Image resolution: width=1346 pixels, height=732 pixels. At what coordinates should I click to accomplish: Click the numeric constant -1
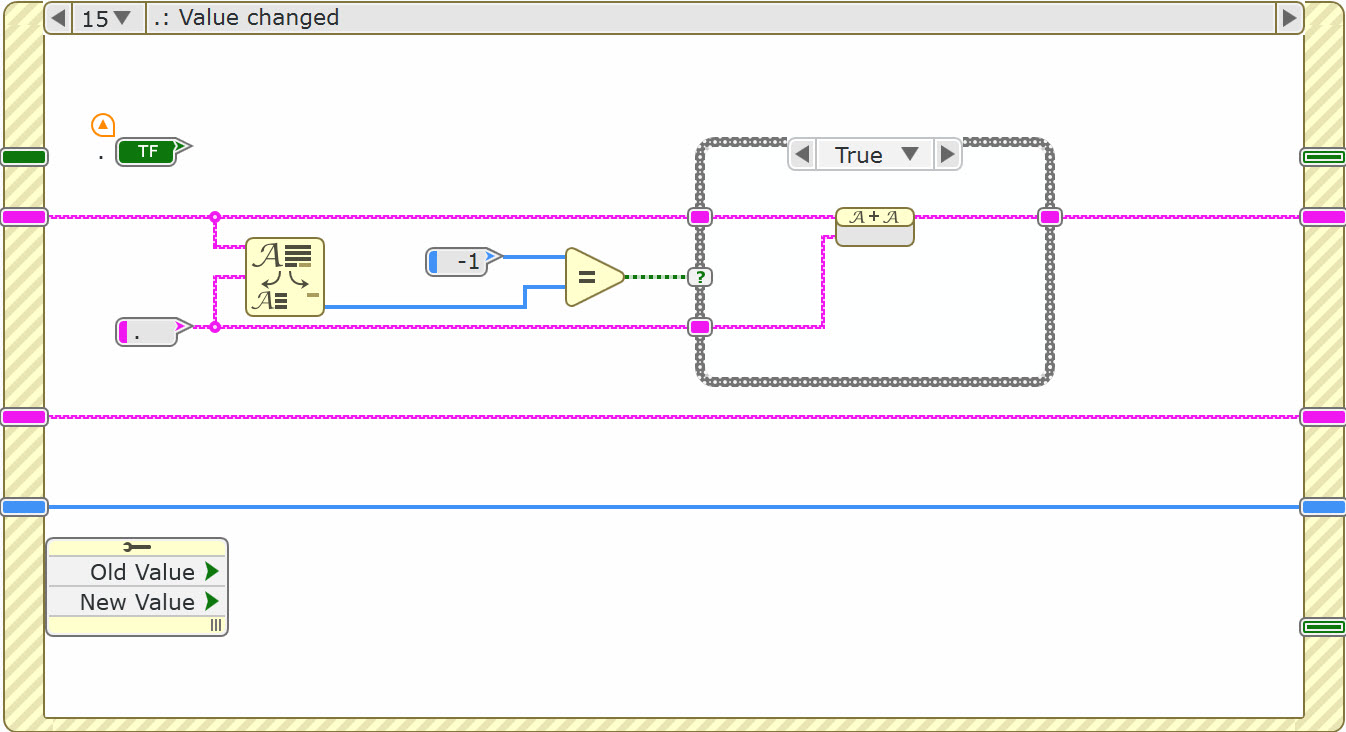coord(458,261)
